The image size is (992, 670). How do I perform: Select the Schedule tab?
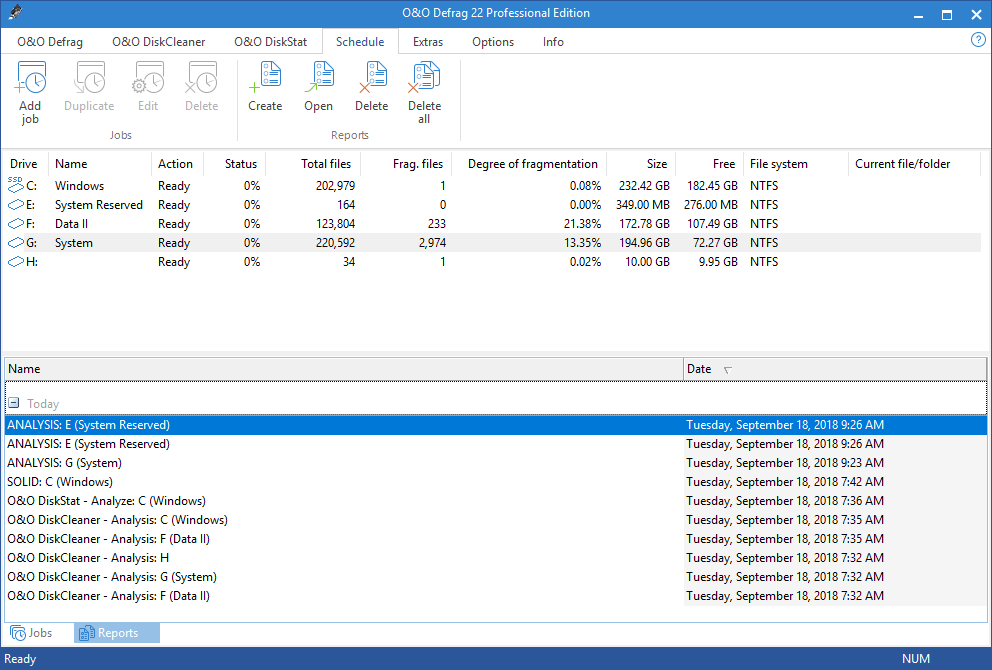(x=360, y=42)
